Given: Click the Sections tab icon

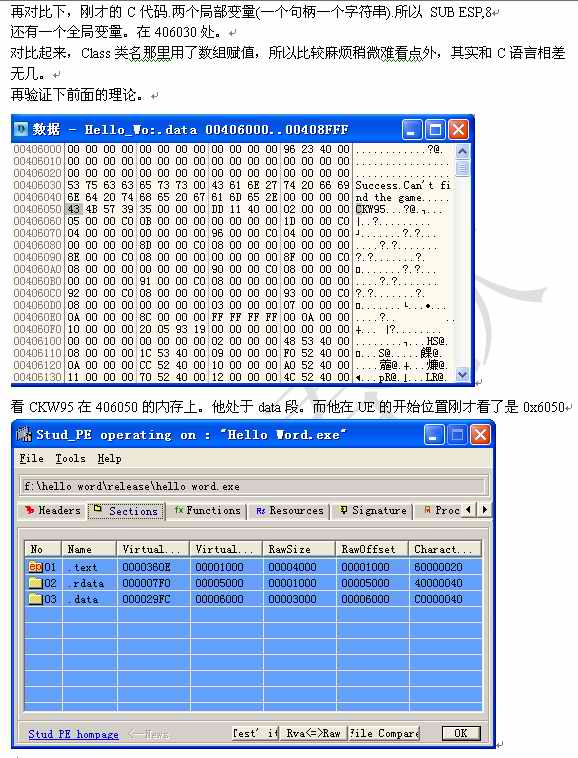Looking at the screenshot, I should (98, 509).
